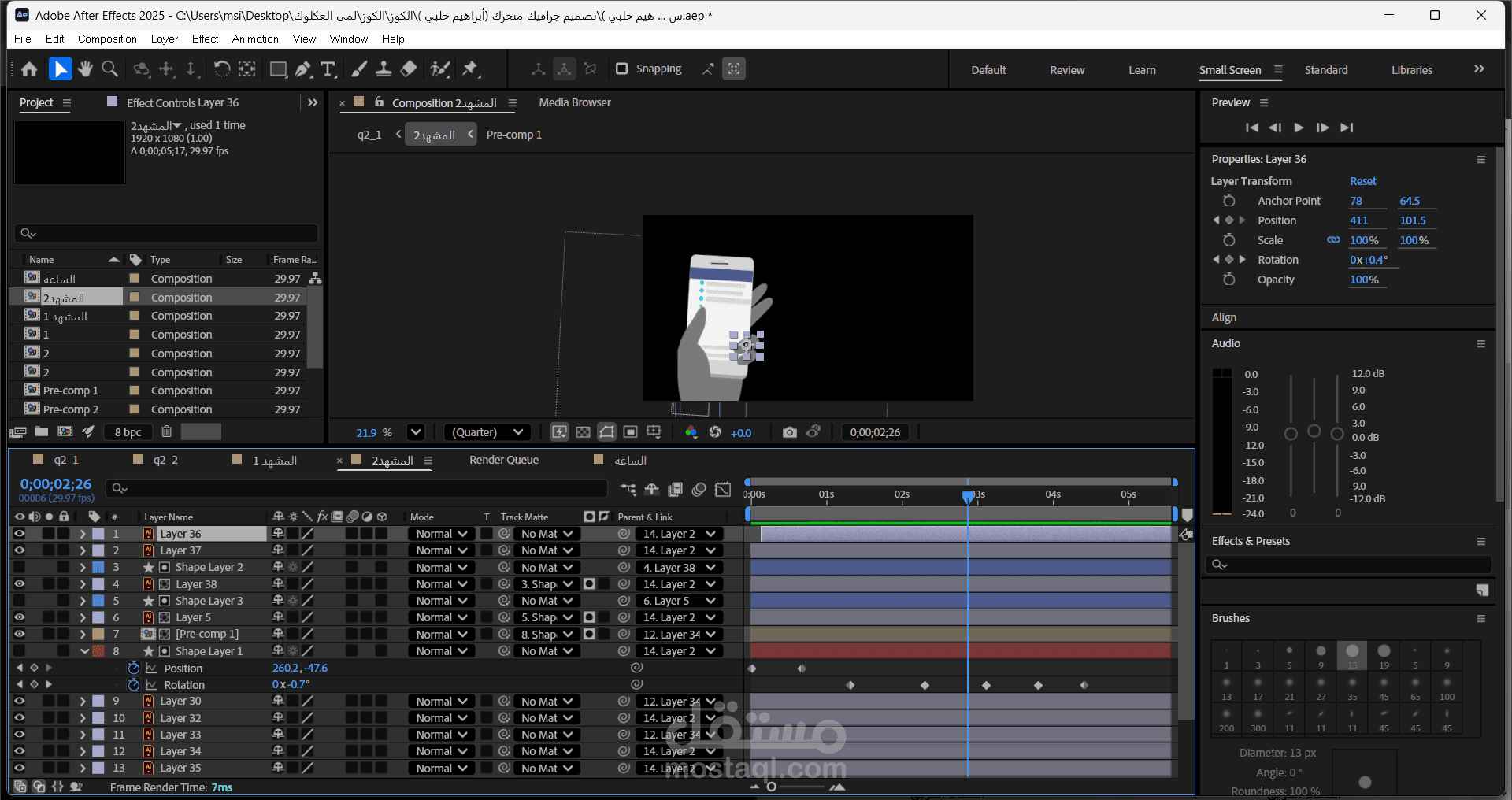Screen dimensions: 1512x800
Task: Open the Composition menu
Action: [x=107, y=39]
